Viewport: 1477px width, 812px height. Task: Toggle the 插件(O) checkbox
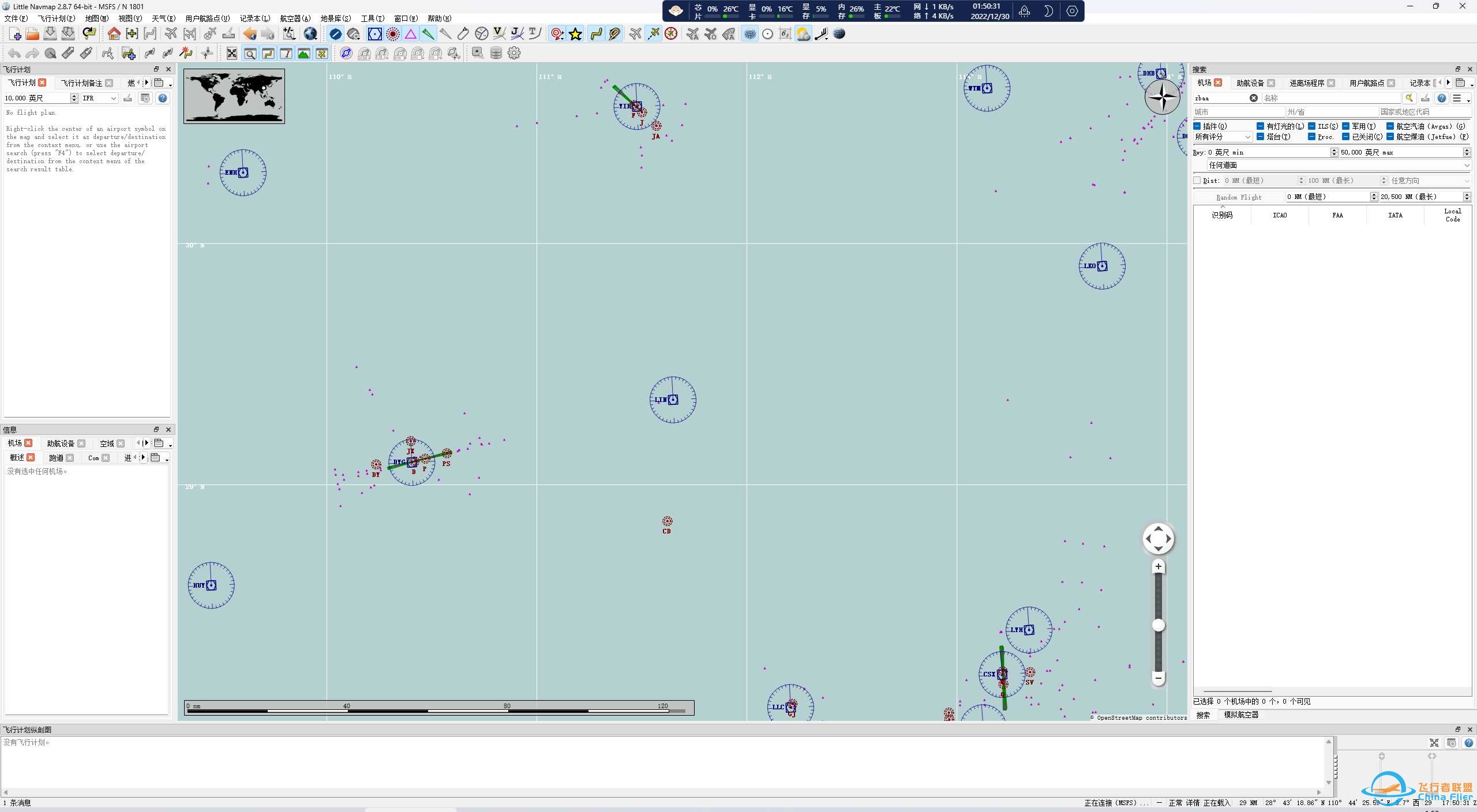click(1197, 126)
